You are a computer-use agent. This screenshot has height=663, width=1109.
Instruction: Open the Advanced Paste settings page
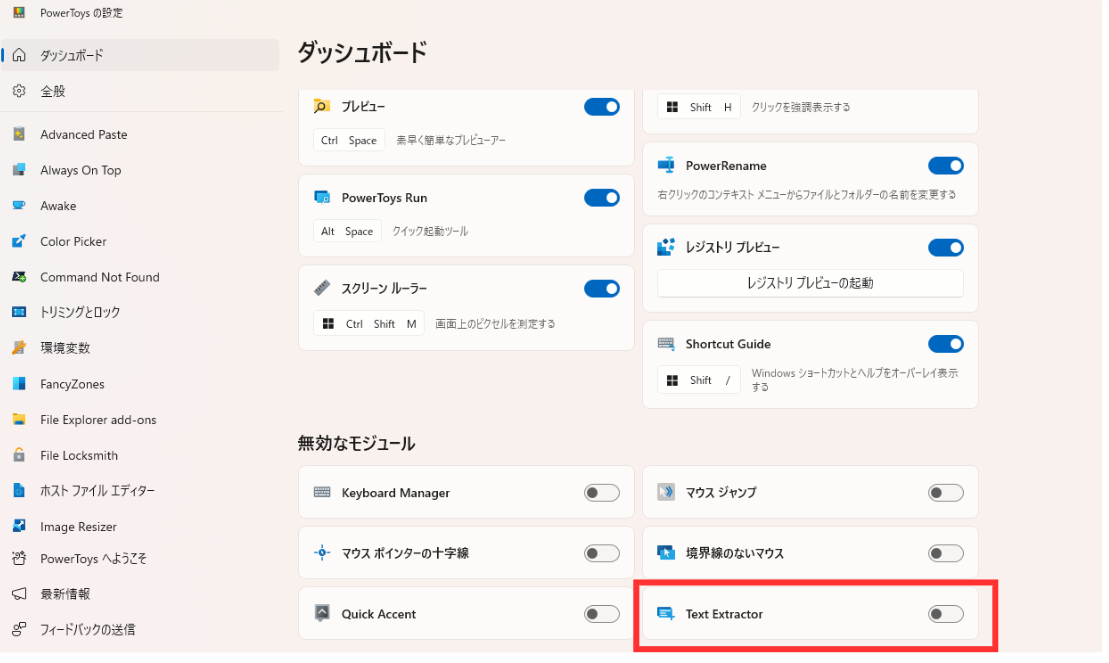point(140,134)
